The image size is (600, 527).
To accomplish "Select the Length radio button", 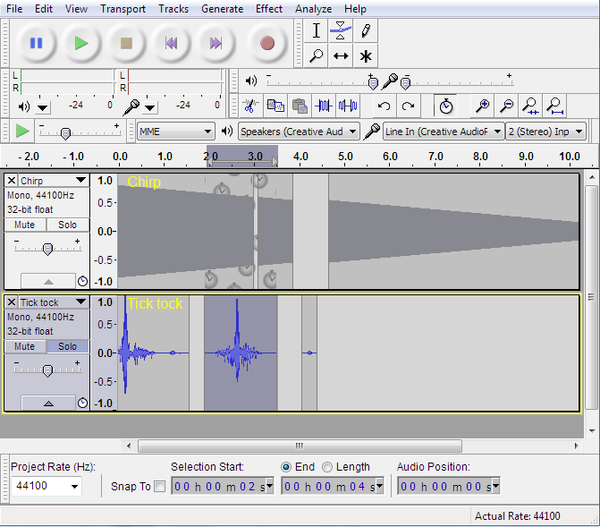I will tap(328, 467).
